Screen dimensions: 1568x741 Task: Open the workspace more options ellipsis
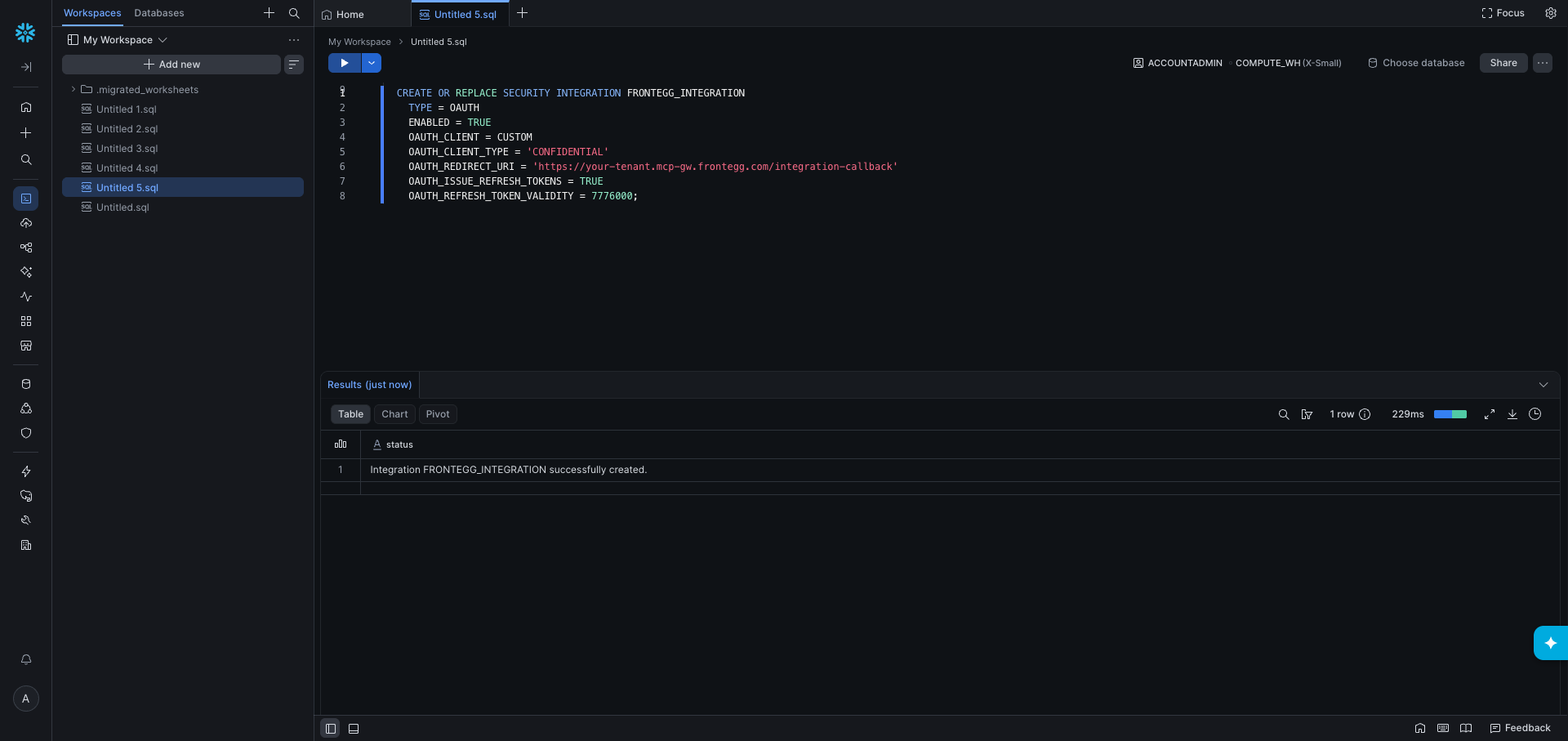tap(294, 40)
